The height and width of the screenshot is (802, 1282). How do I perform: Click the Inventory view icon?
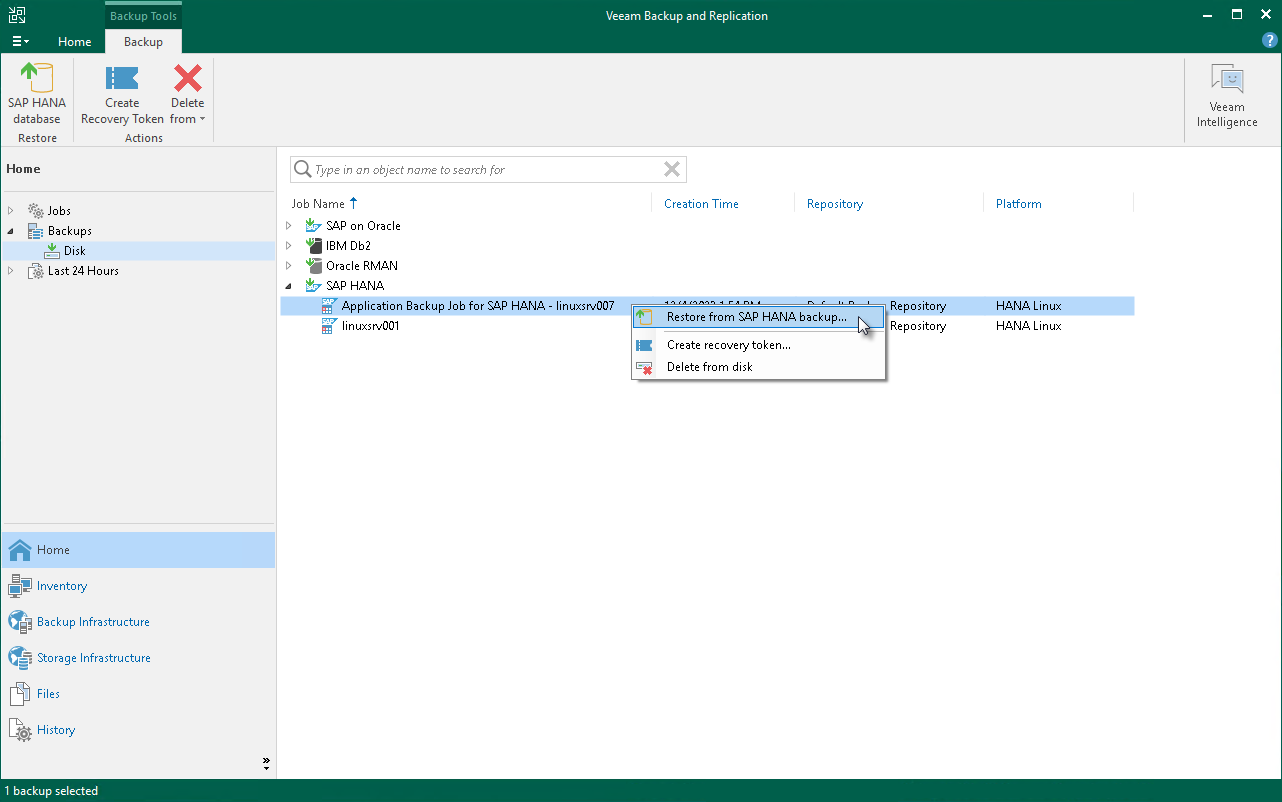tap(20, 586)
